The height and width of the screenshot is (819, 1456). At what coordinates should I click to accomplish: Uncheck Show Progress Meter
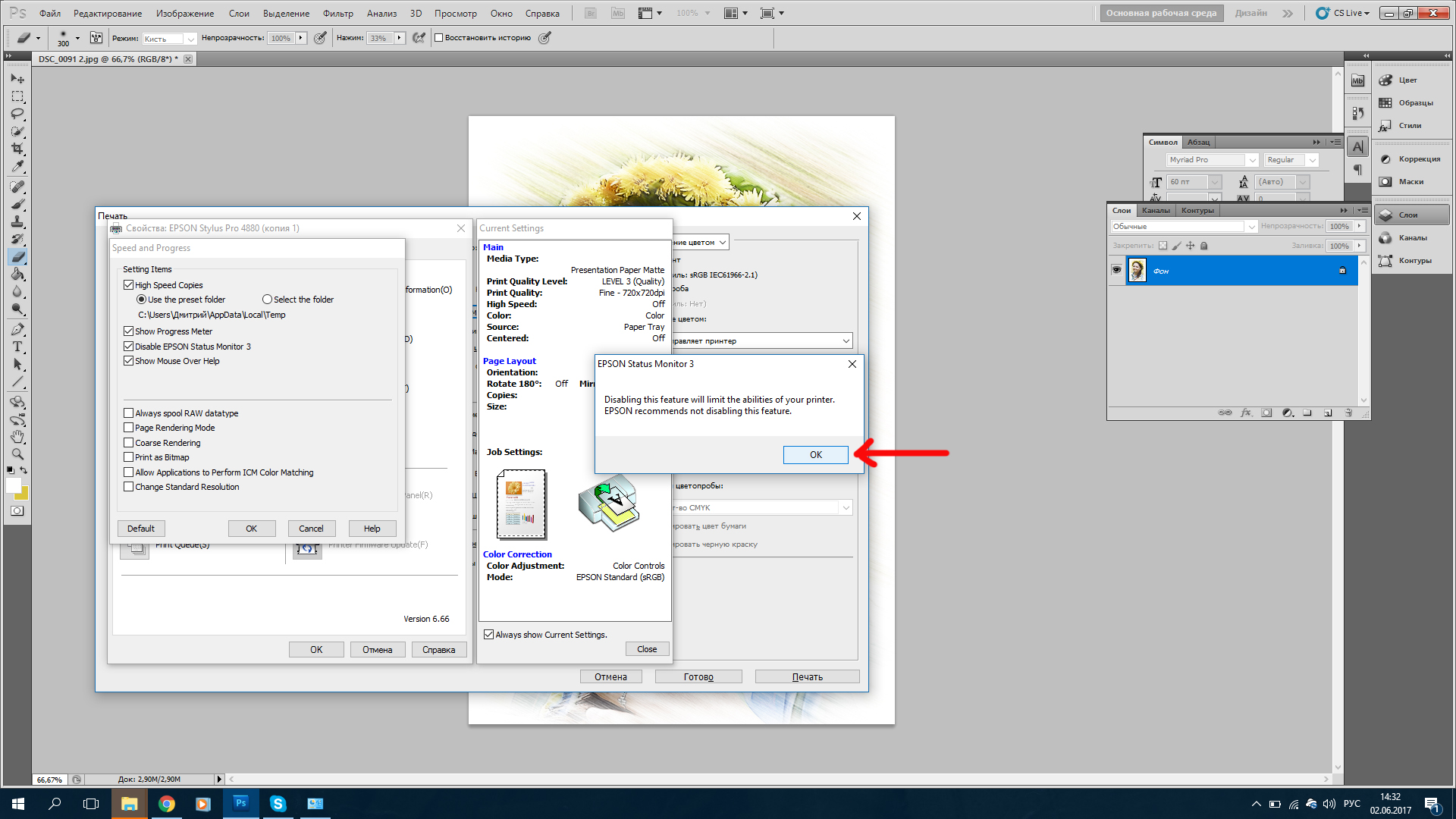(x=128, y=331)
